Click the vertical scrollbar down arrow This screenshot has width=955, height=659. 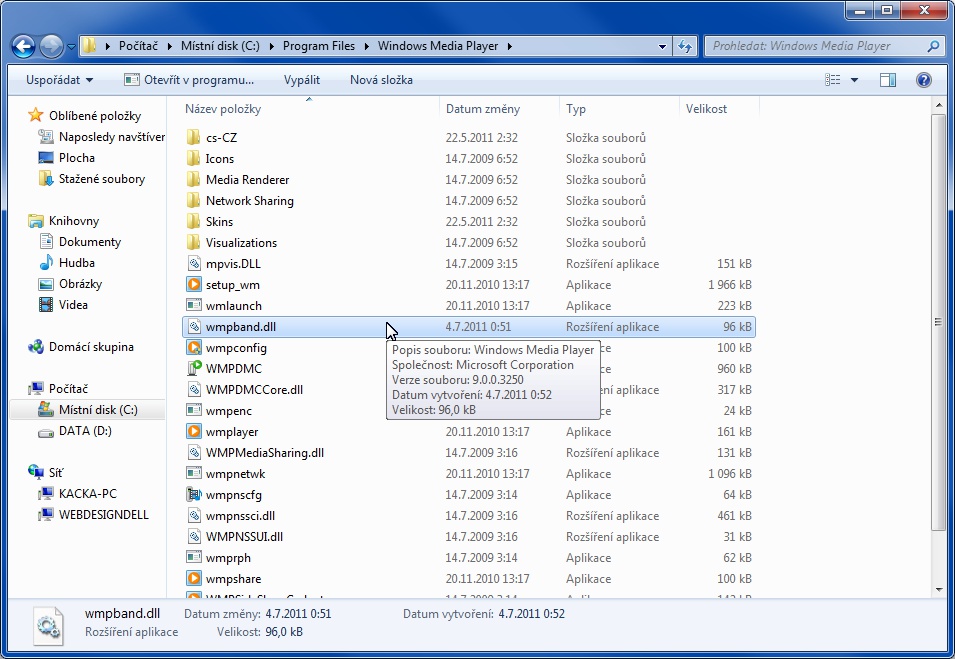(939, 590)
